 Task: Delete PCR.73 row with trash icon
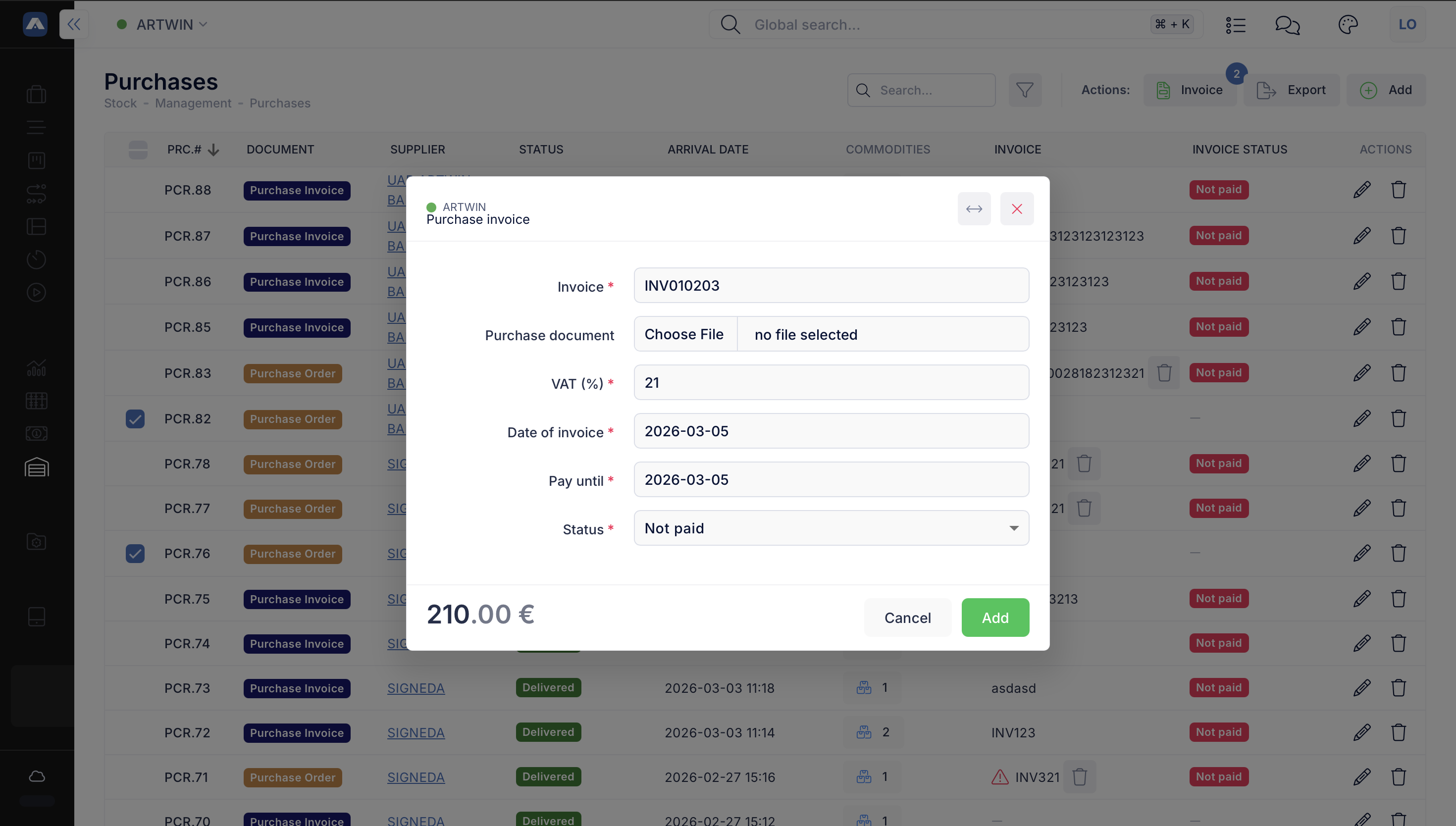click(x=1398, y=687)
